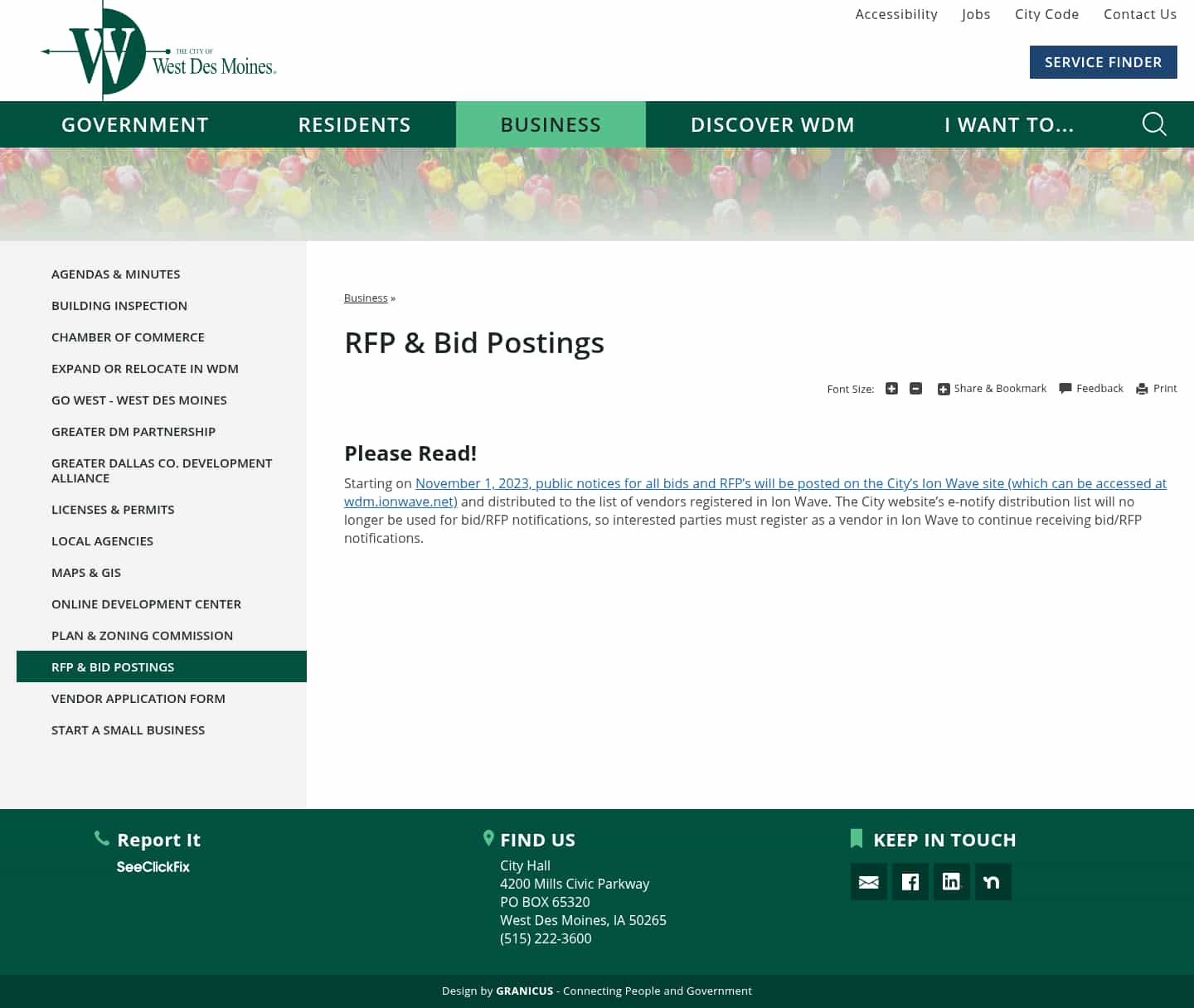Image resolution: width=1194 pixels, height=1008 pixels.
Task: Open Share & Bookmark options
Action: point(992,388)
